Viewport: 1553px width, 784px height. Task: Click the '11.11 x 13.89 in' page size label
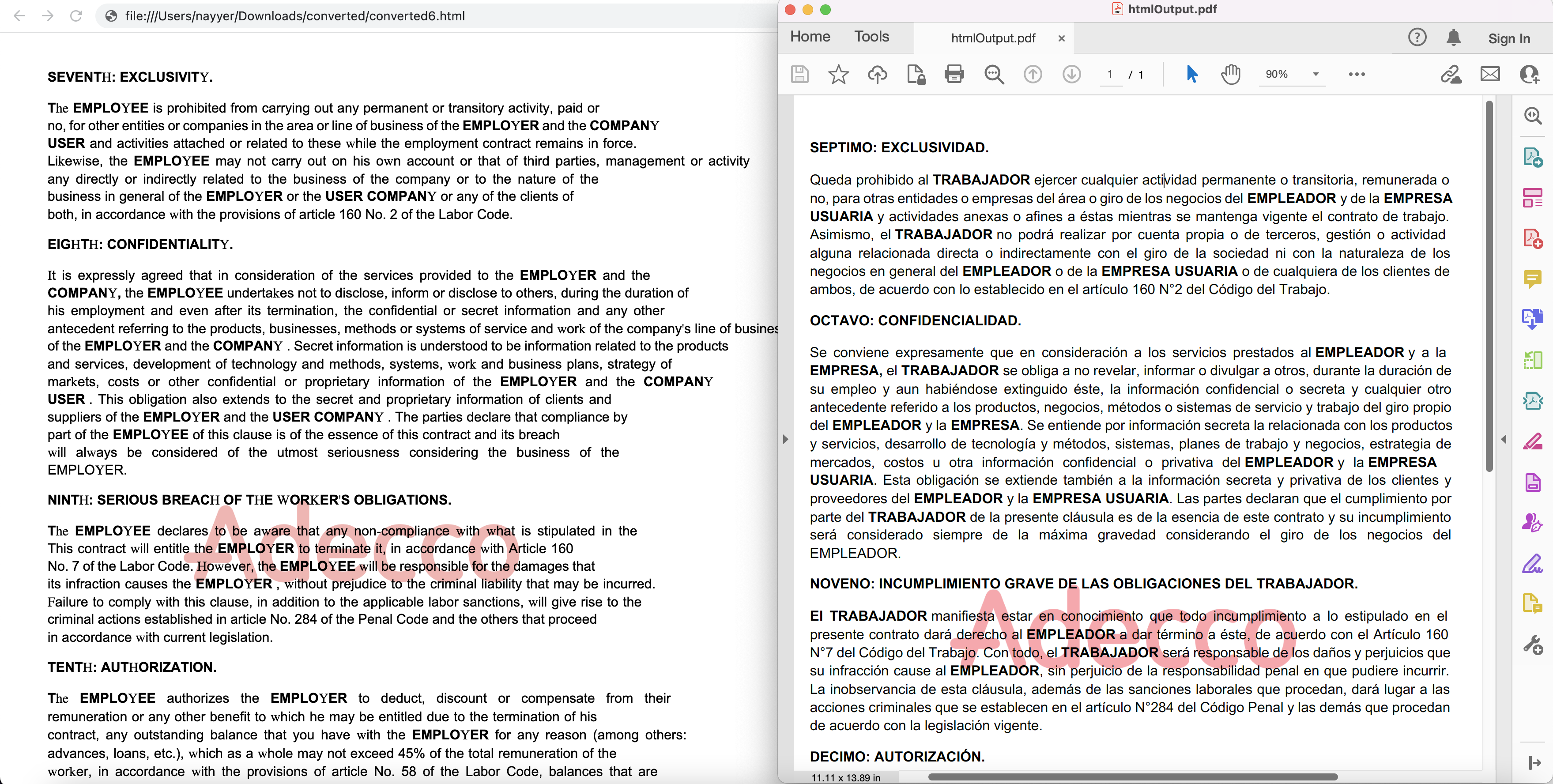[845, 777]
